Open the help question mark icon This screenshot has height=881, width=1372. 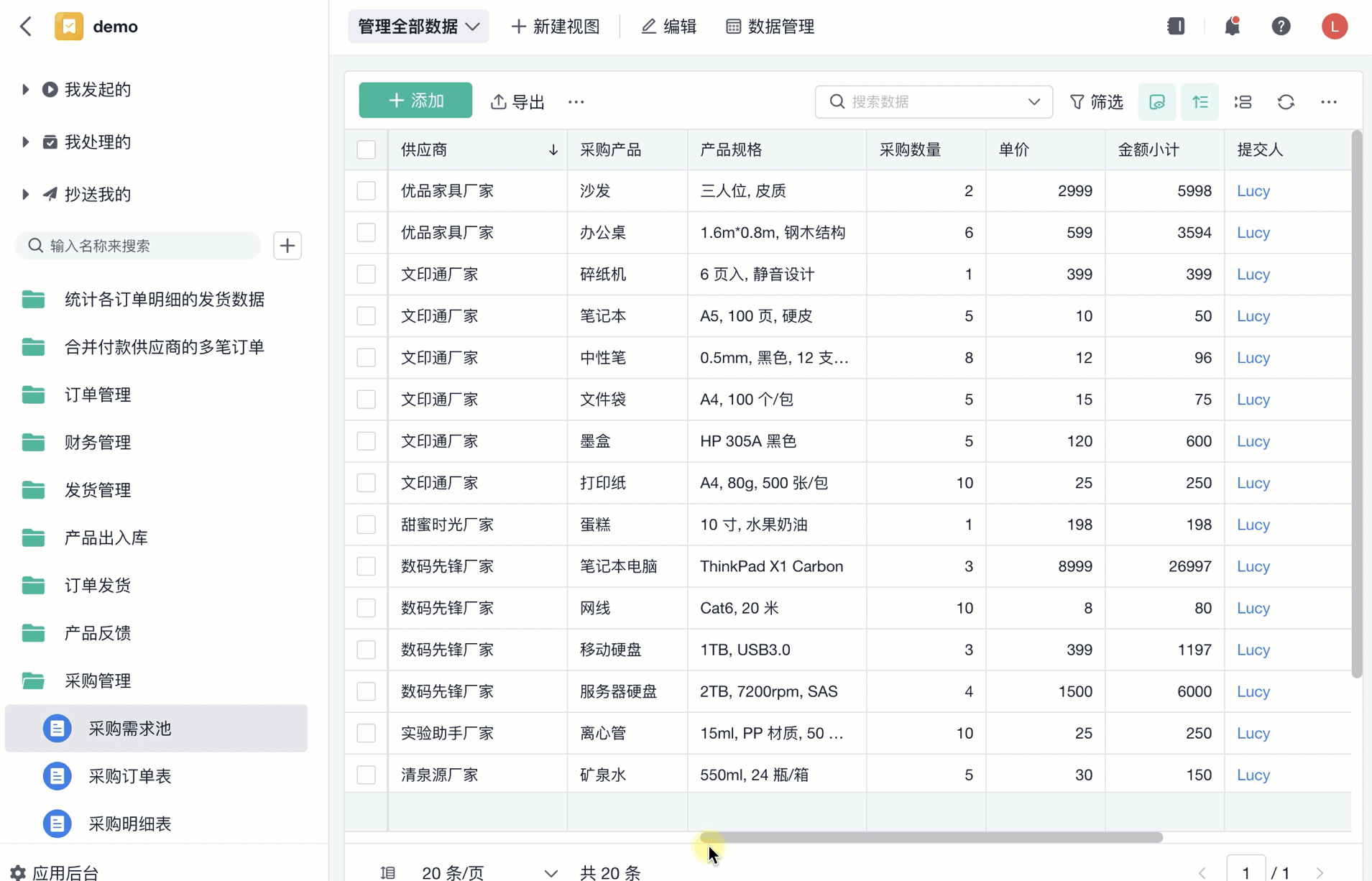tap(1281, 27)
